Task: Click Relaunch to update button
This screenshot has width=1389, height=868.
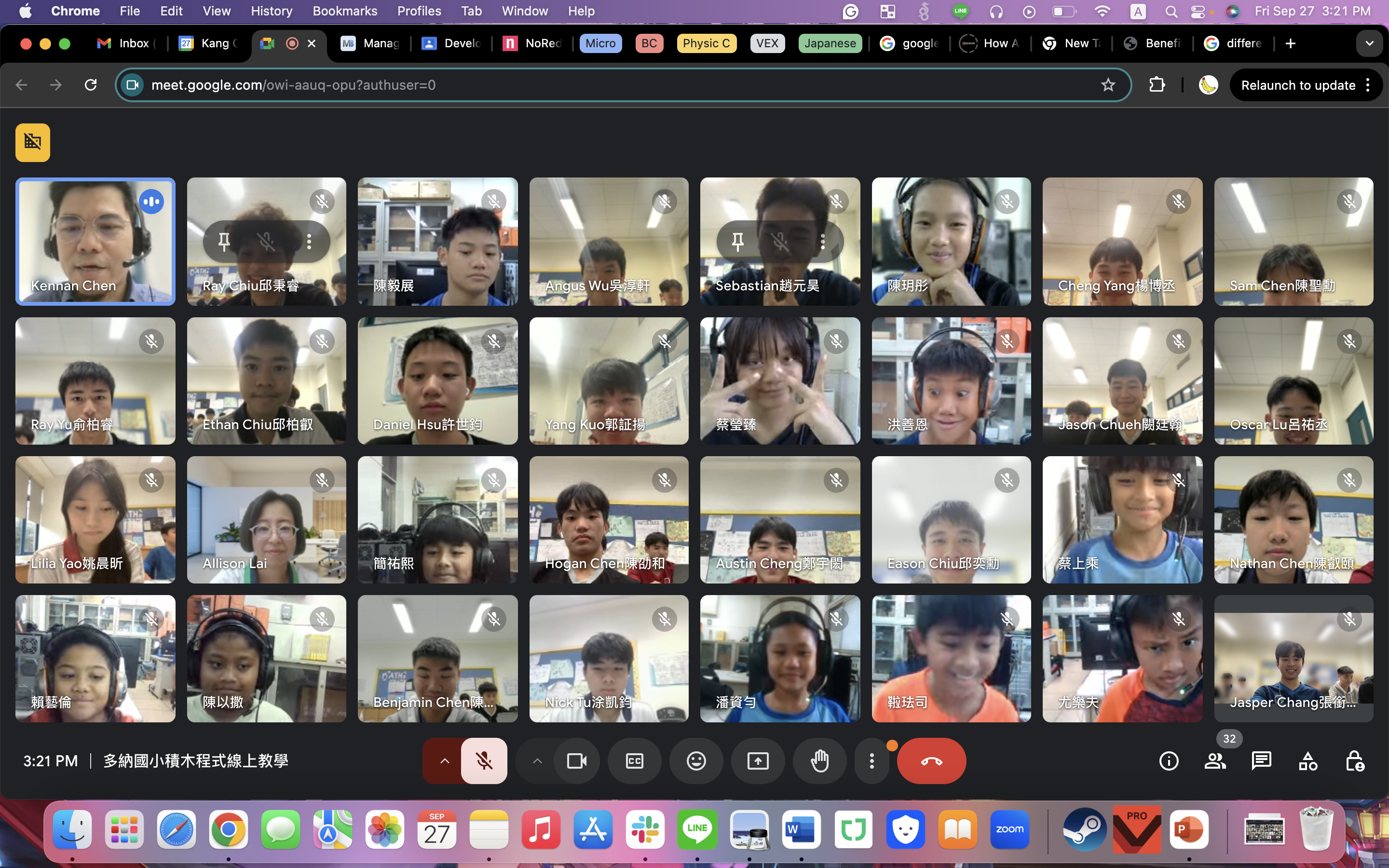Action: click(1298, 85)
